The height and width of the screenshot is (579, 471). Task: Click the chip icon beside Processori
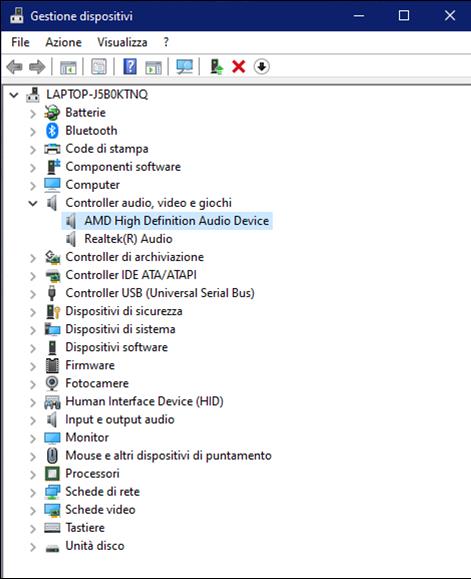pyautogui.click(x=52, y=474)
